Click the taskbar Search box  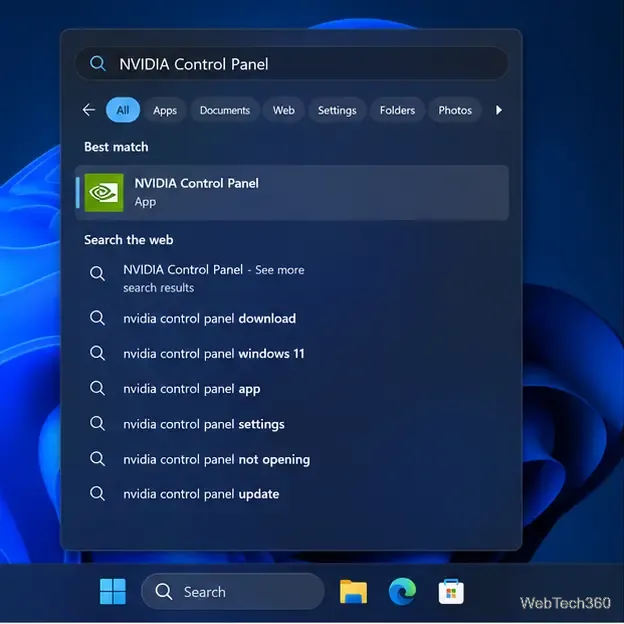pyautogui.click(x=233, y=591)
